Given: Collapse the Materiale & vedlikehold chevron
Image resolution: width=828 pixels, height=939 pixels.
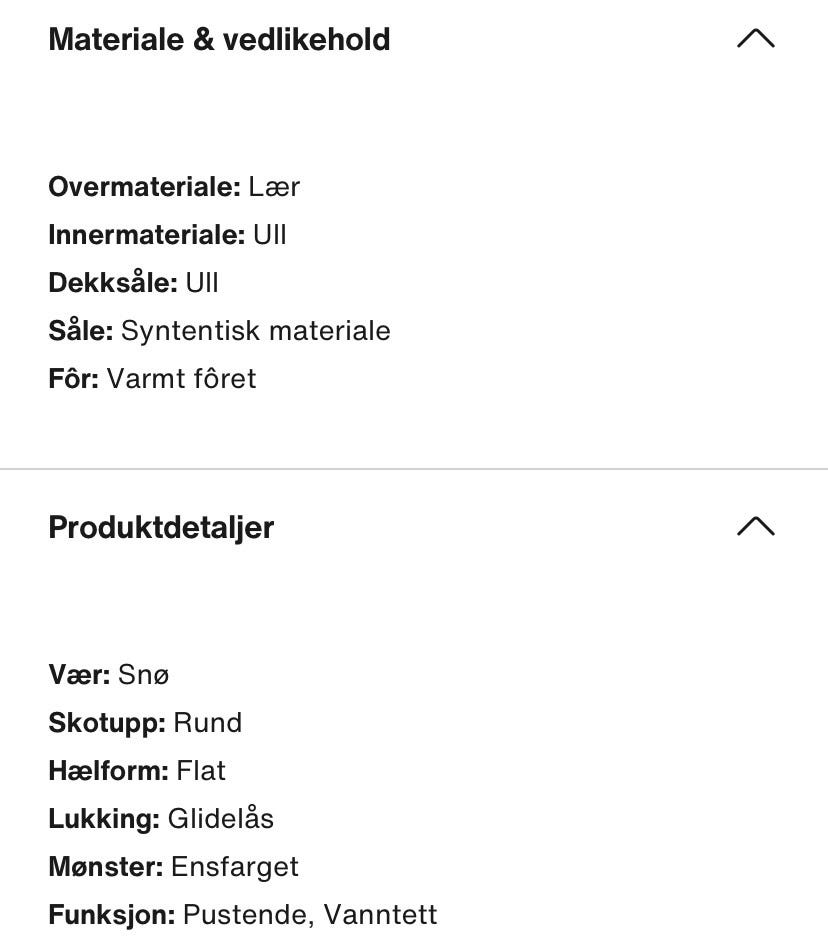Looking at the screenshot, I should (756, 38).
